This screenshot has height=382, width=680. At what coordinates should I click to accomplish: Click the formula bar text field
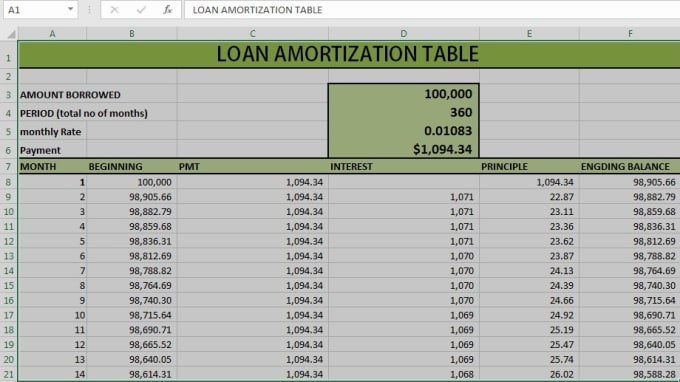point(432,10)
